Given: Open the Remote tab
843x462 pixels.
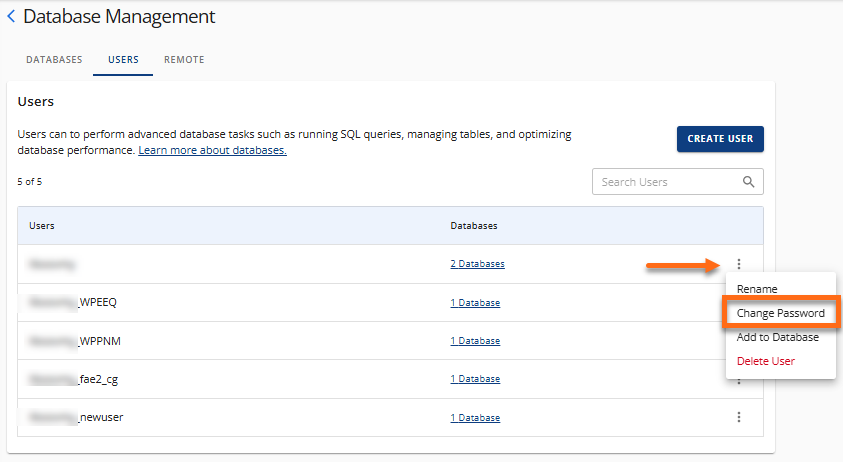Looking at the screenshot, I should click(x=184, y=60).
